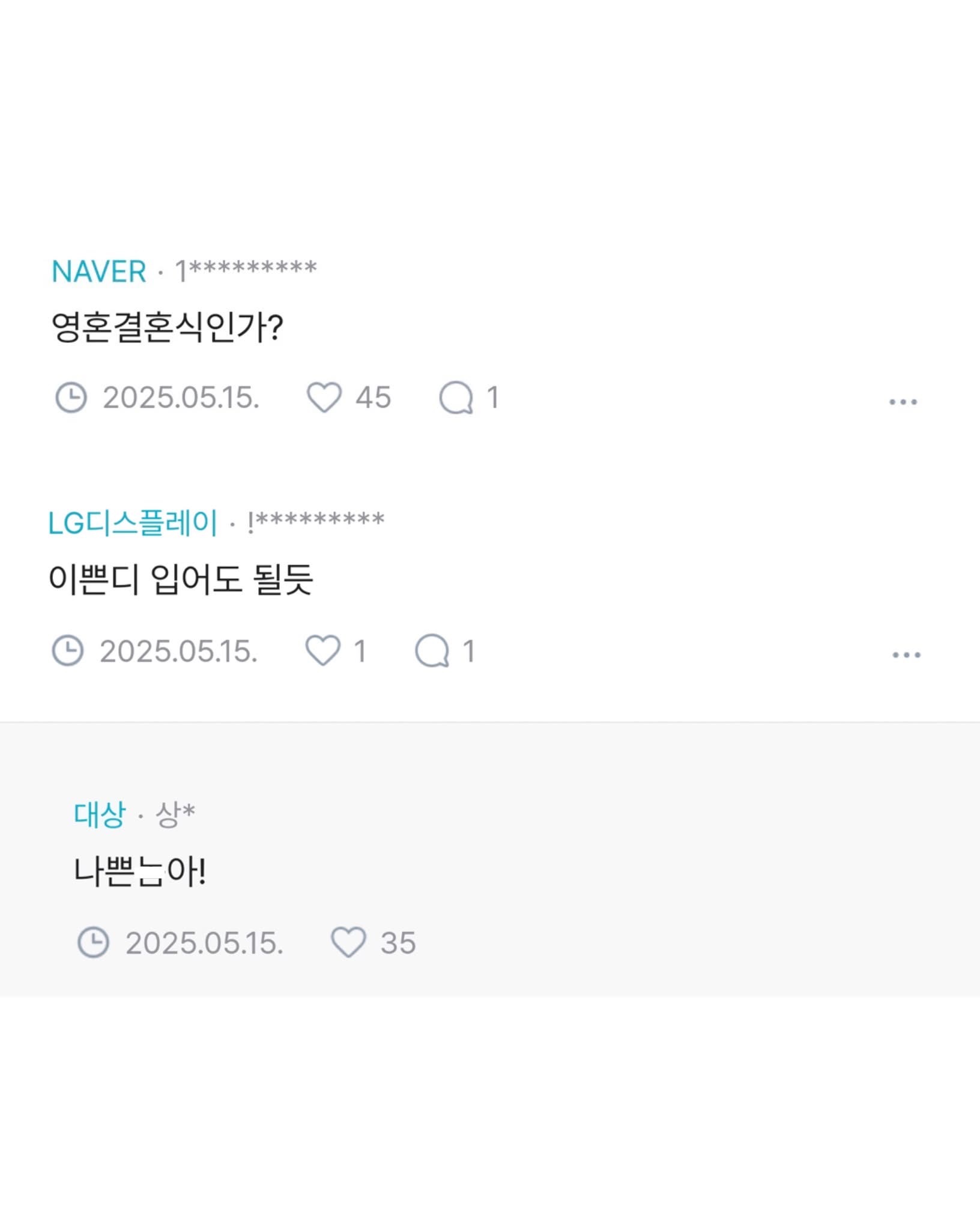Open replies on the LG디스플레이 comment
Screen dimensions: 980x1225
point(432,651)
